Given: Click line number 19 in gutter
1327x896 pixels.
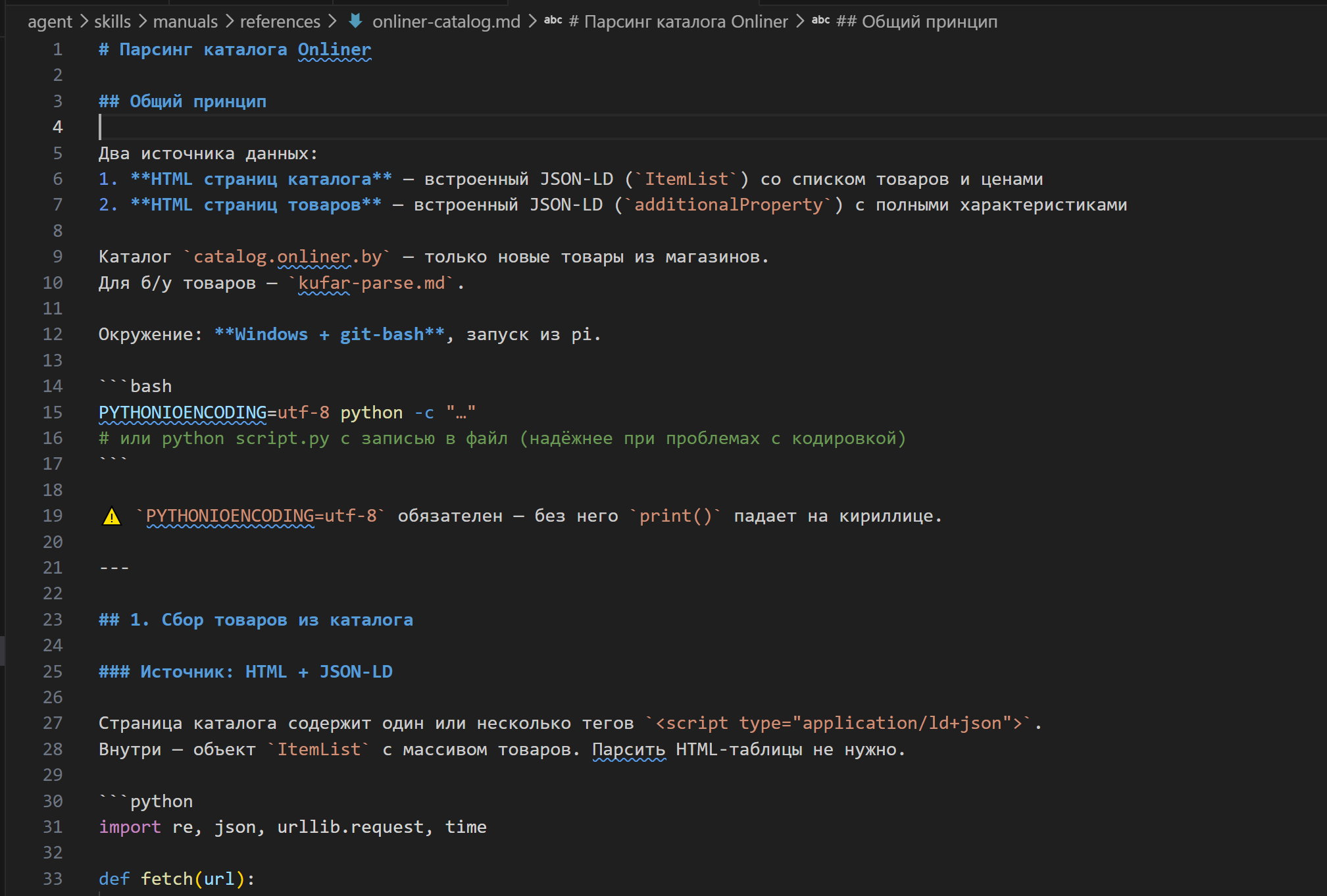Looking at the screenshot, I should pyautogui.click(x=53, y=516).
